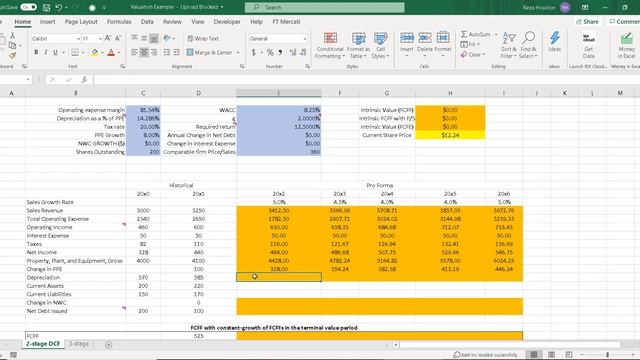Click the Decrease Font Size icon

(118, 38)
